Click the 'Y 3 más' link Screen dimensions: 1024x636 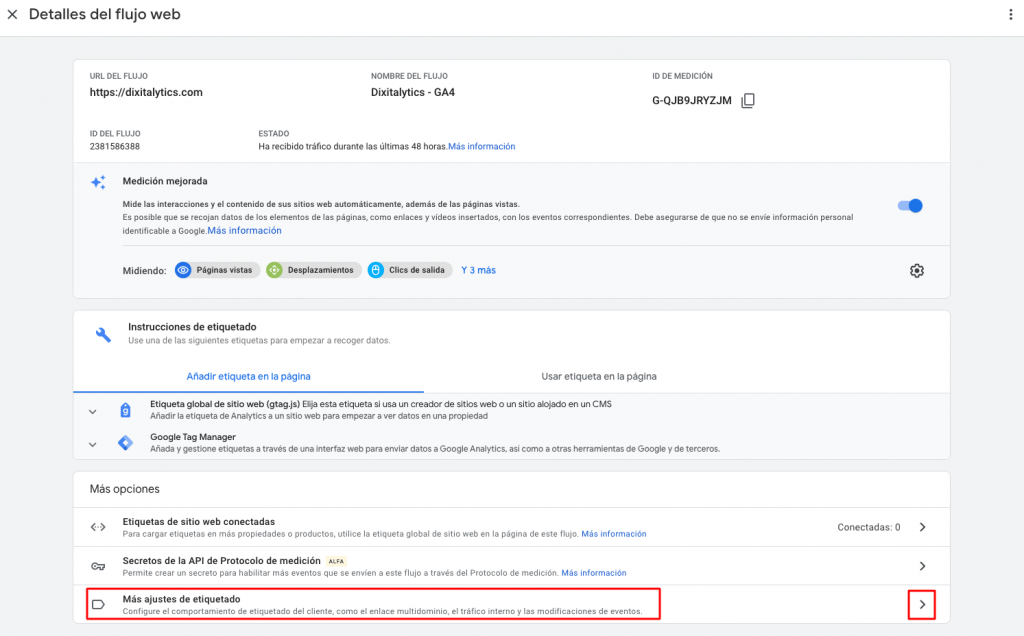478,270
